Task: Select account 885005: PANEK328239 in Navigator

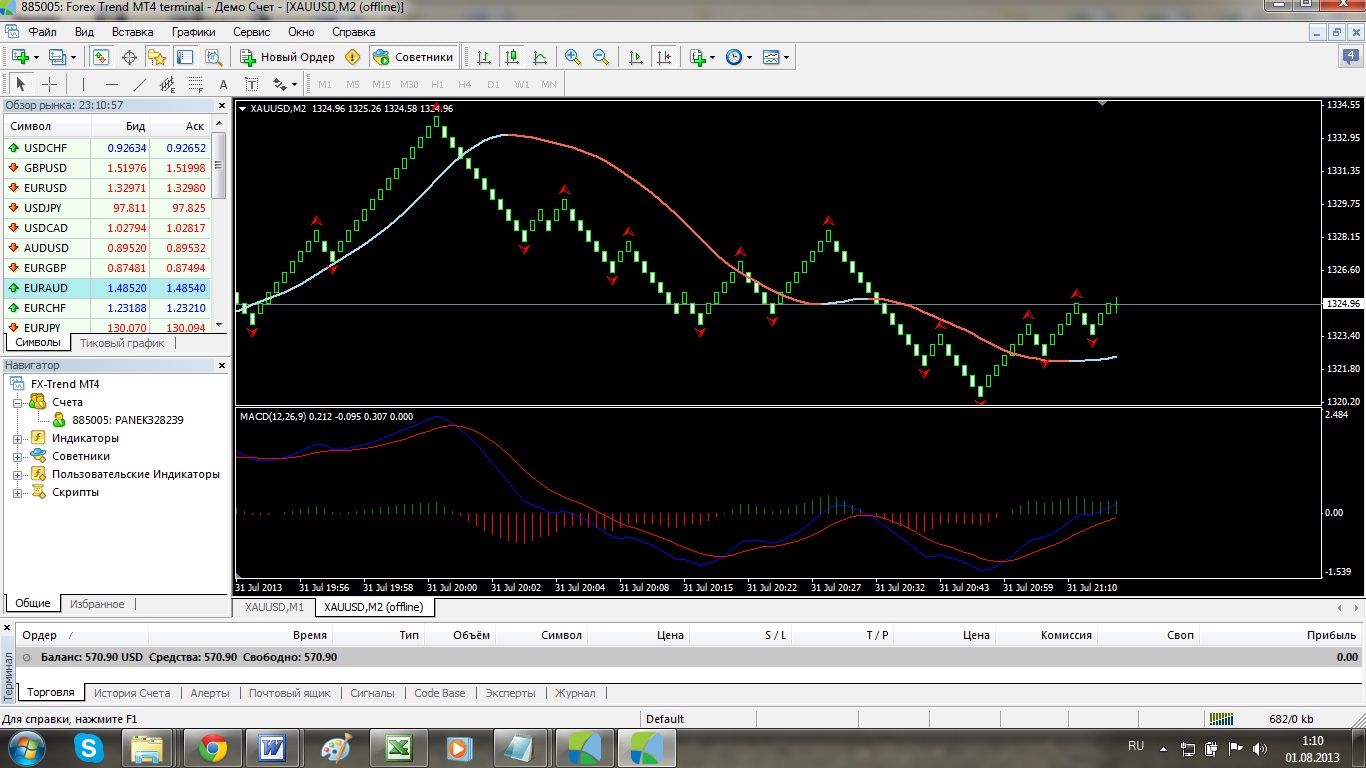Action: 128,420
